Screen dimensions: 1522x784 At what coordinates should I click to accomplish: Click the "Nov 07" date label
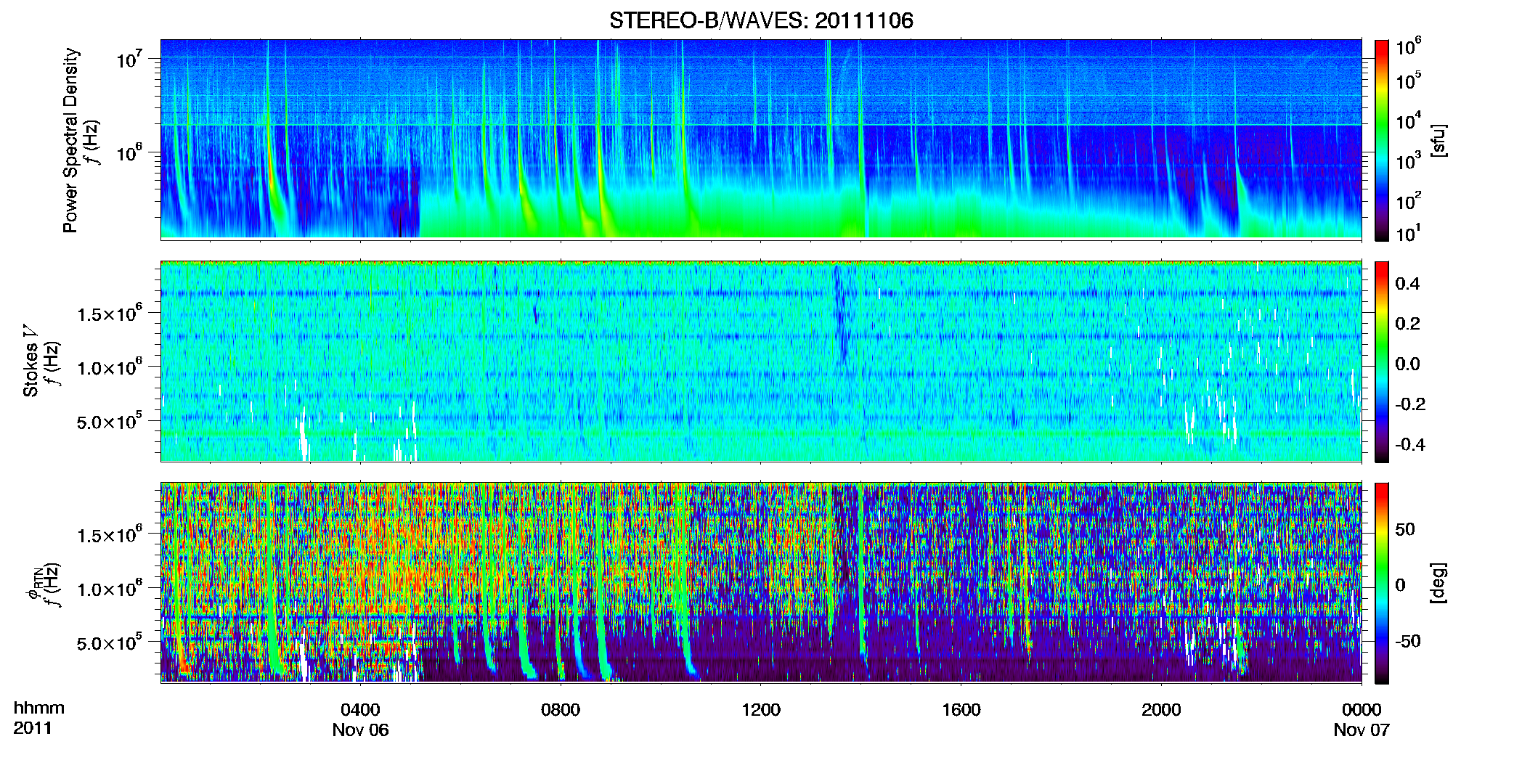click(x=1362, y=730)
